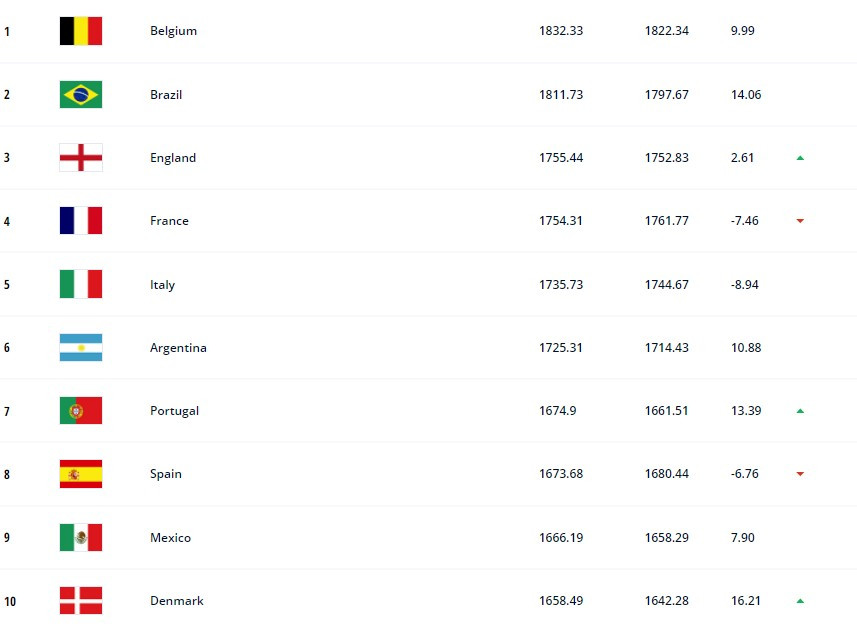Click the Belgium flag icon
Image resolution: width=857 pixels, height=627 pixels.
click(81, 31)
